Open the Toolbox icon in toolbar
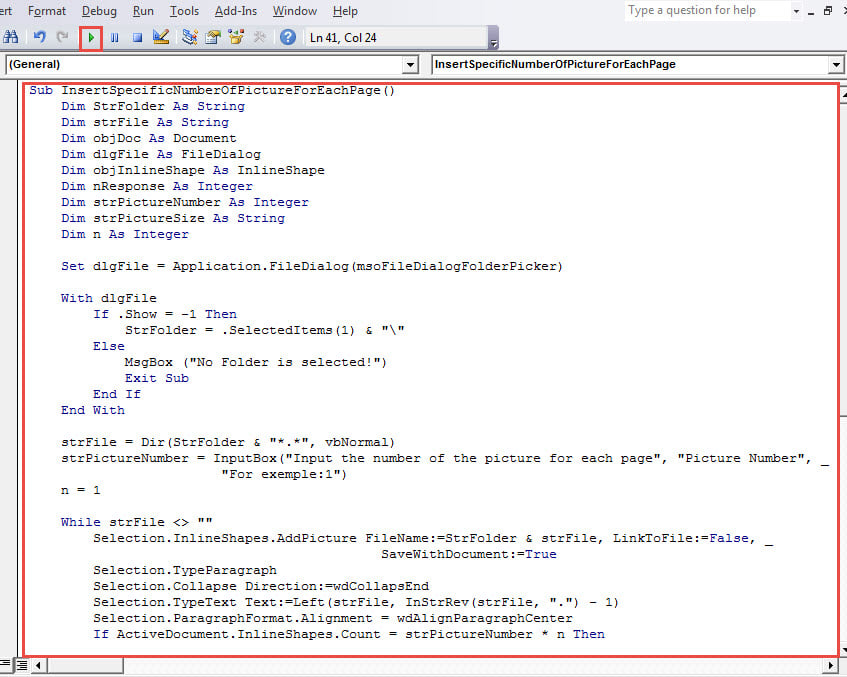This screenshot has height=677, width=847. tap(261, 38)
